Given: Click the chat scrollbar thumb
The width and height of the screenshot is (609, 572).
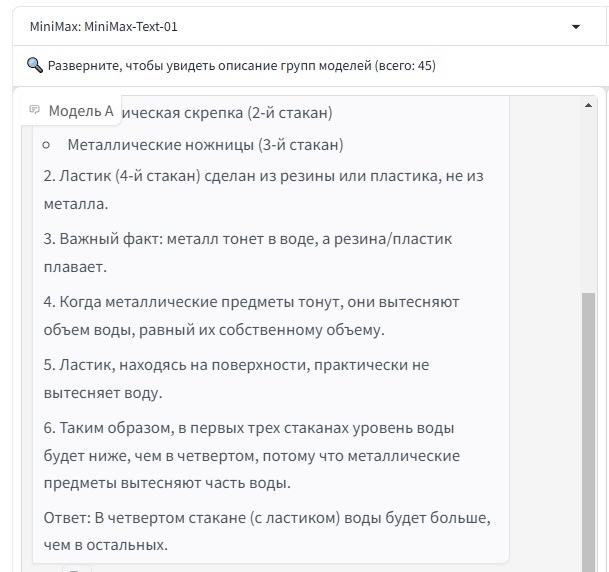Looking at the screenshot, I should (588, 420).
